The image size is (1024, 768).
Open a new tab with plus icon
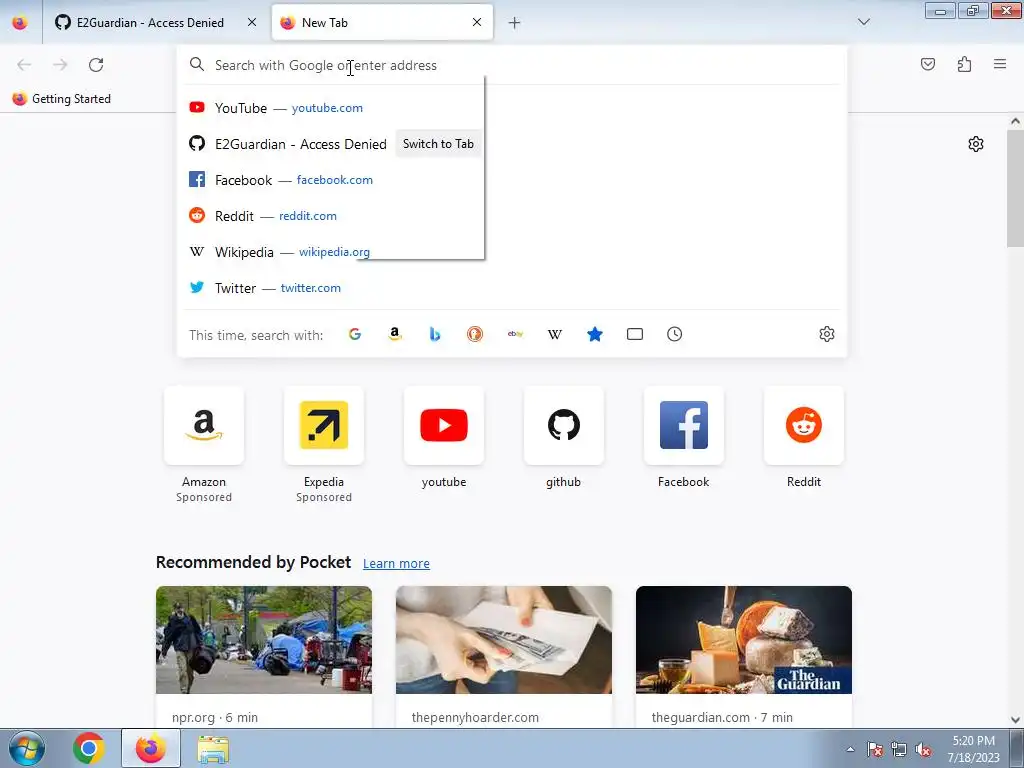point(515,23)
